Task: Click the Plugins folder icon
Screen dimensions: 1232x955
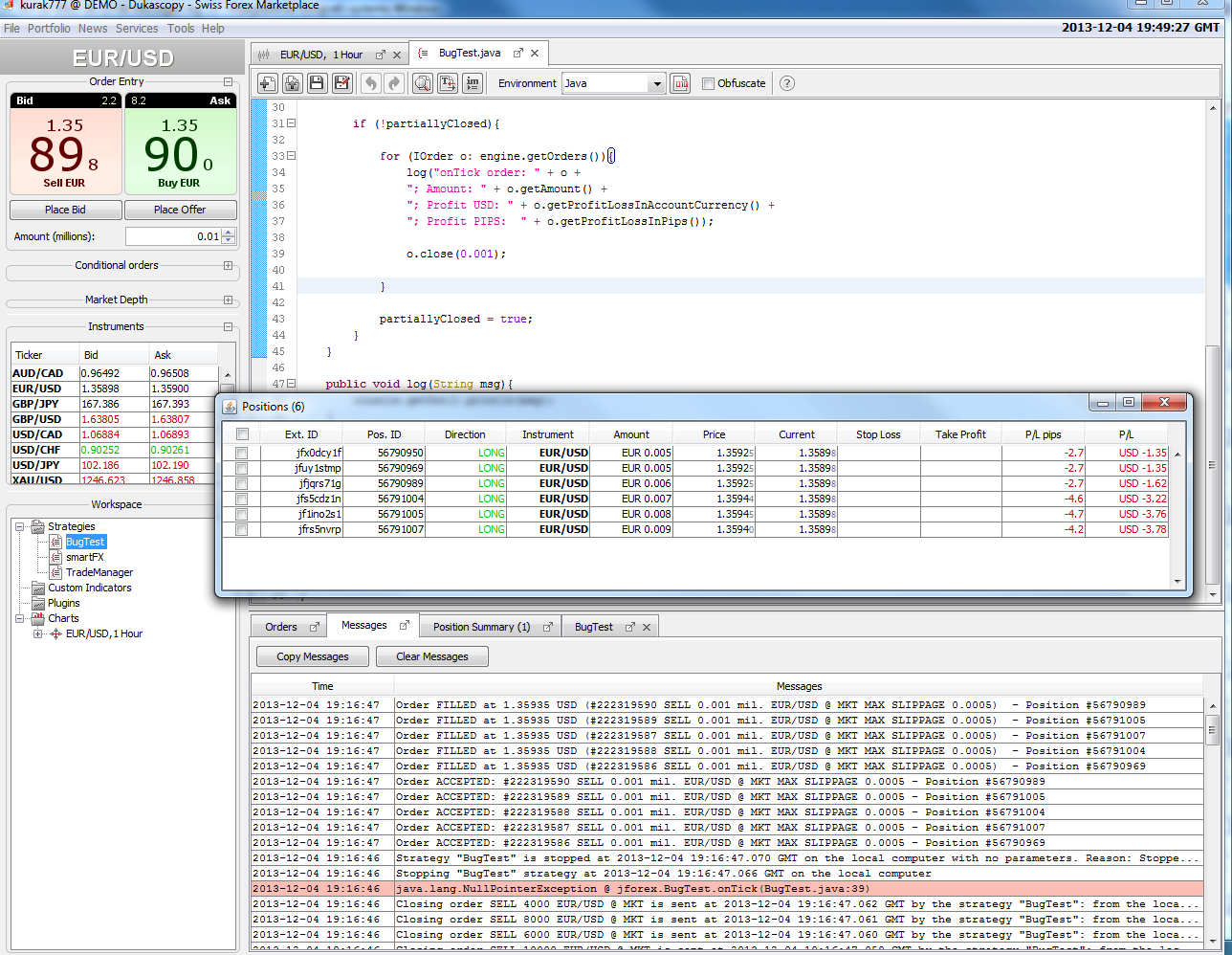Action: (38, 603)
